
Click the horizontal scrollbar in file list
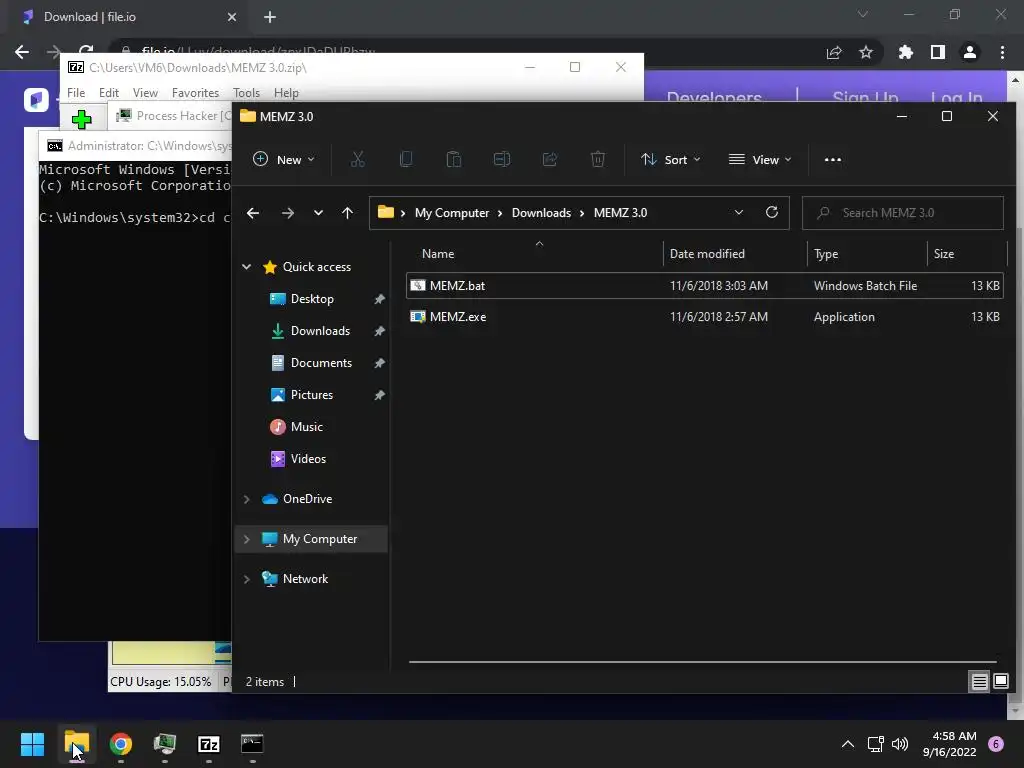(703, 662)
